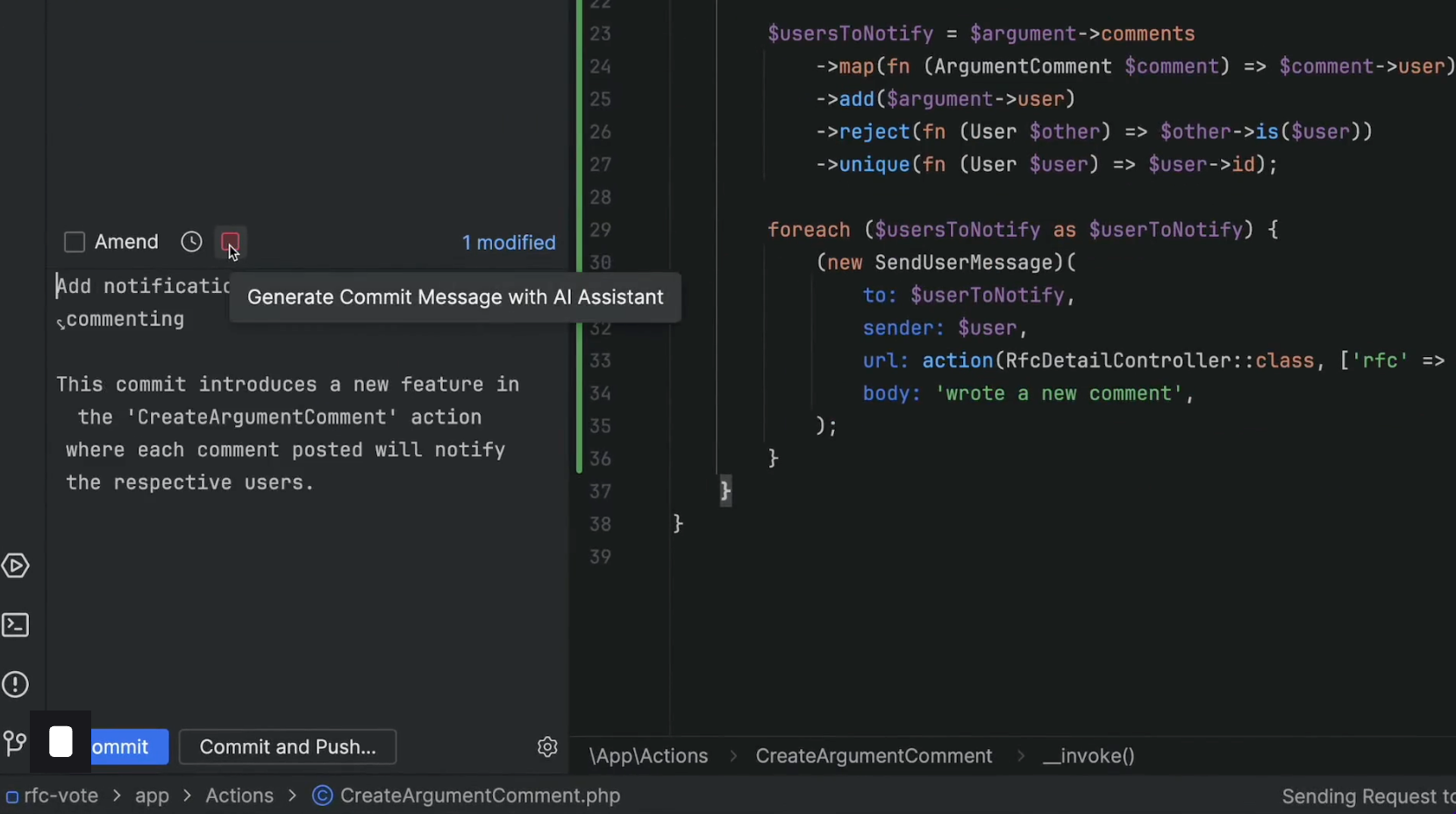1456x814 pixels.
Task: Click the CreateArgumentComment class breadcrumb
Action: coord(874,755)
